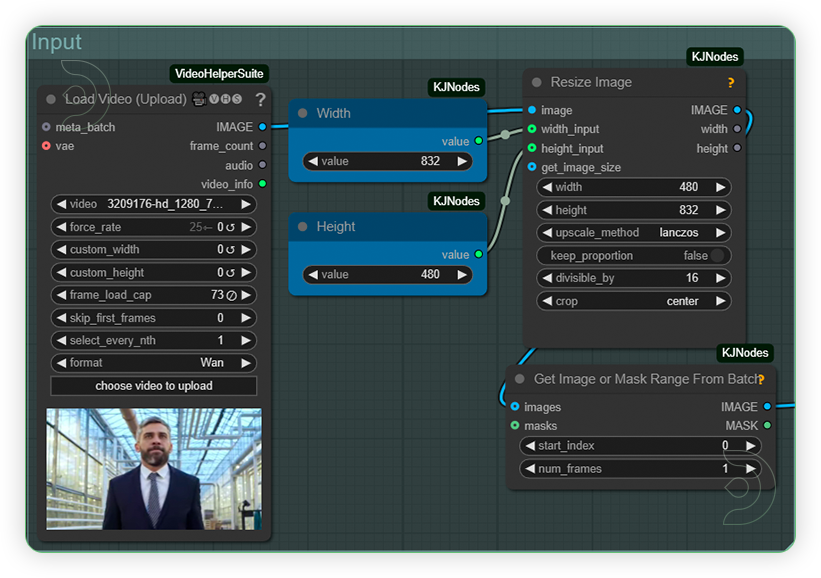Click the VHS camera icon on Load Video node
Viewport: 821px width, 578px height.
(x=198, y=99)
